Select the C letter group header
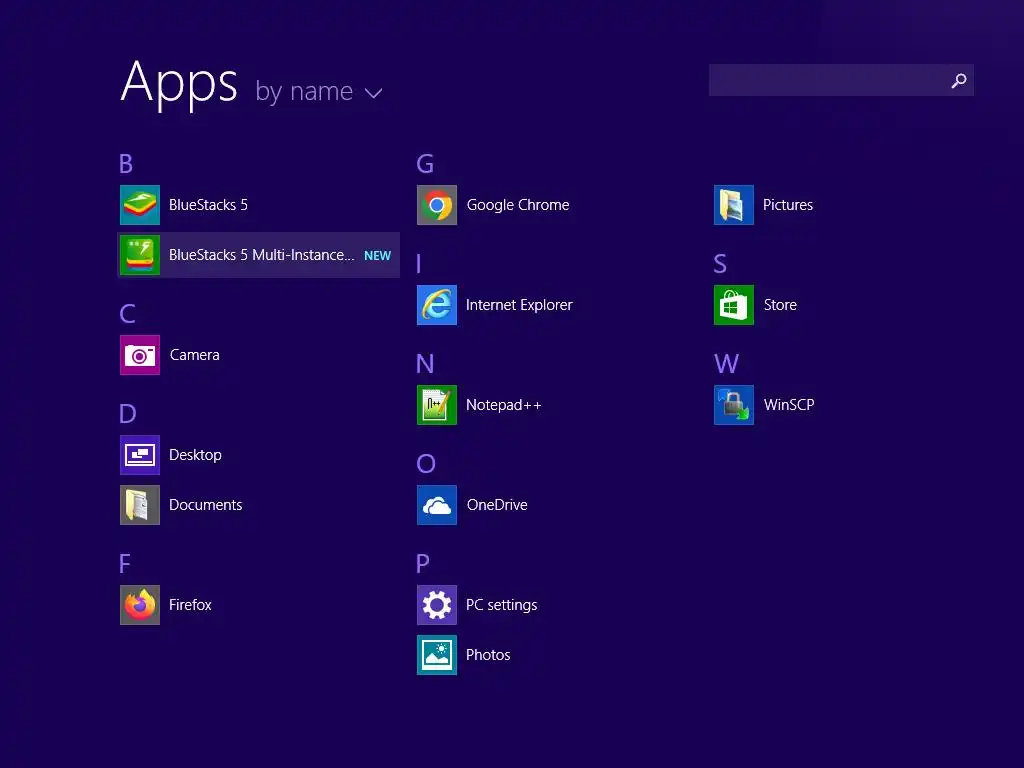Viewport: 1024px width, 768px height. pyautogui.click(x=127, y=314)
